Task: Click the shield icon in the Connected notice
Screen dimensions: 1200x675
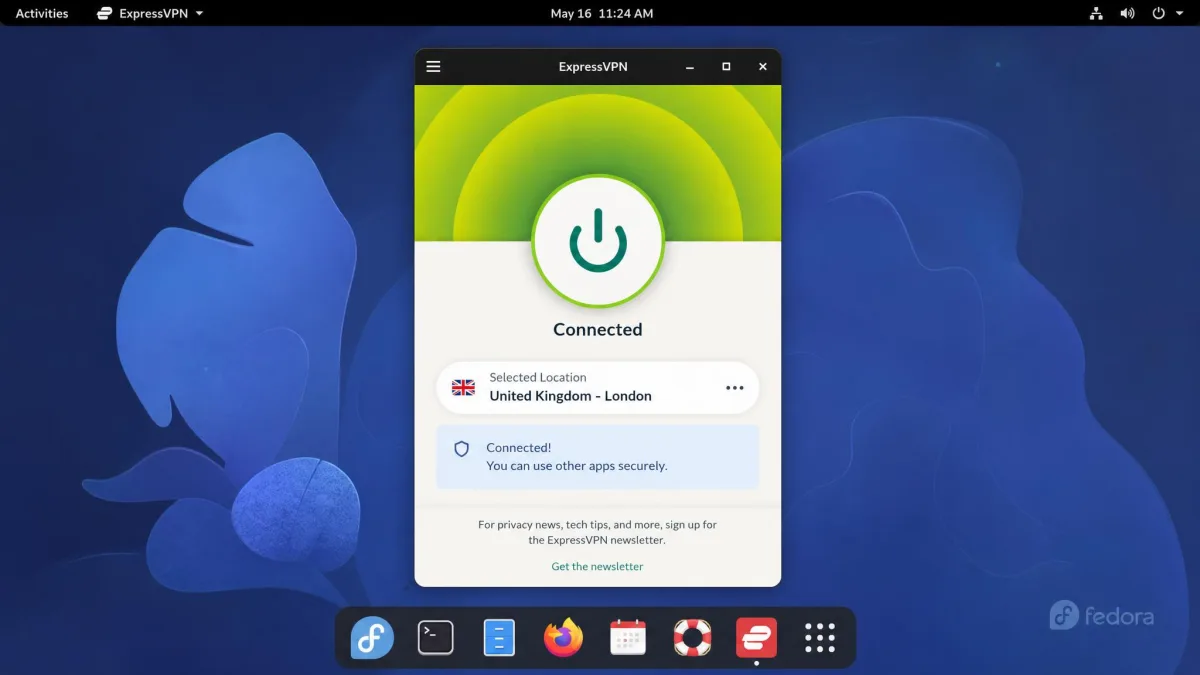Action: [462, 449]
